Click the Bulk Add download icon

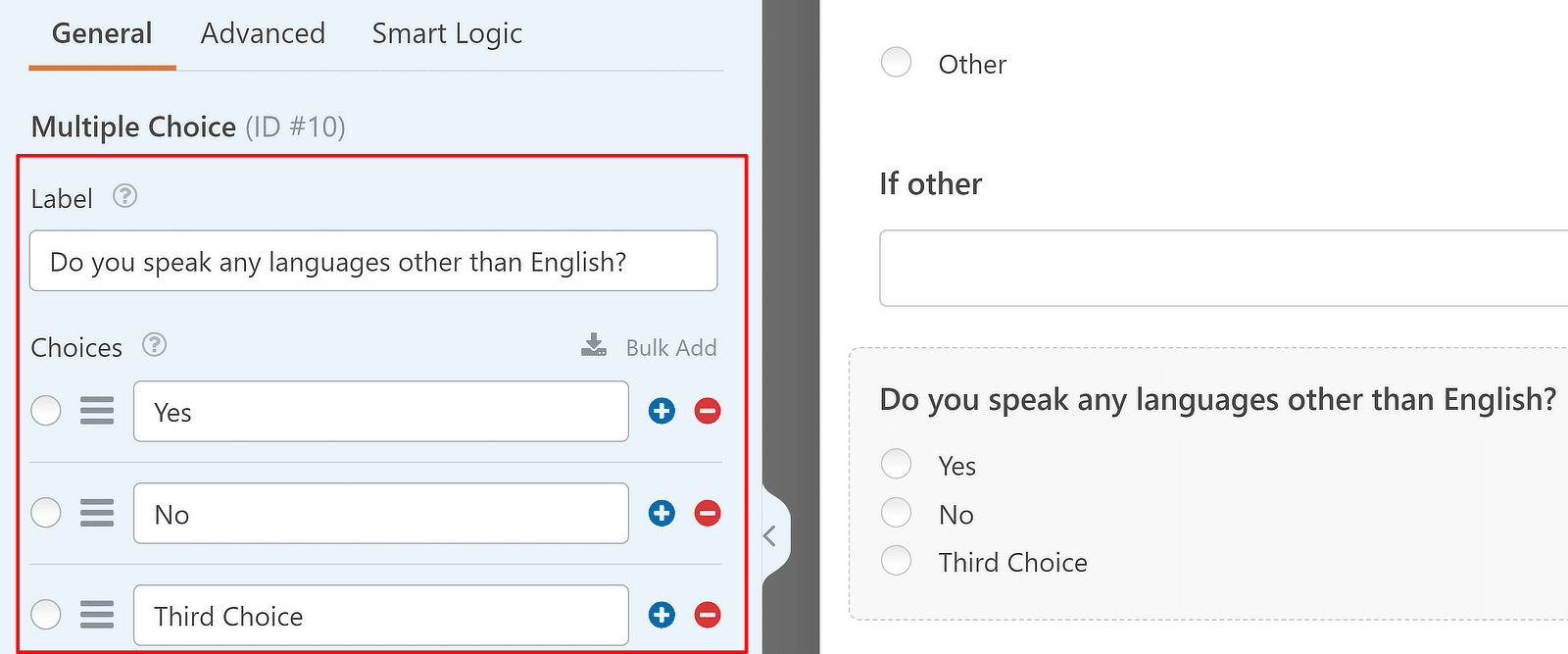pos(593,345)
